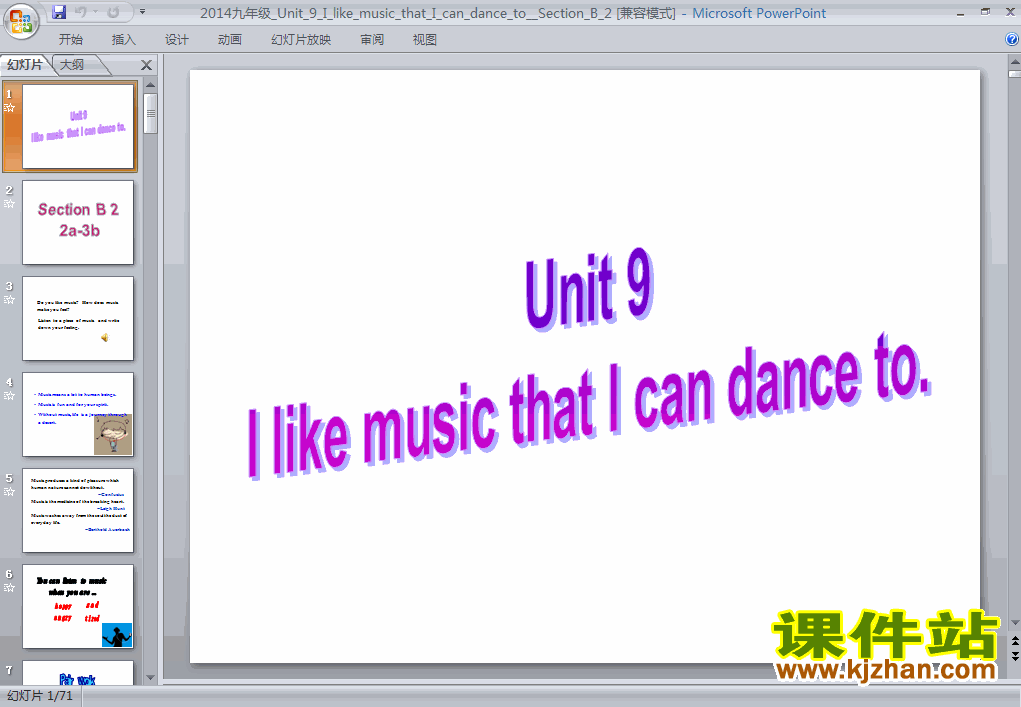Click animation star icon beside slide 6
This screenshot has height=707, width=1021.
(9, 588)
